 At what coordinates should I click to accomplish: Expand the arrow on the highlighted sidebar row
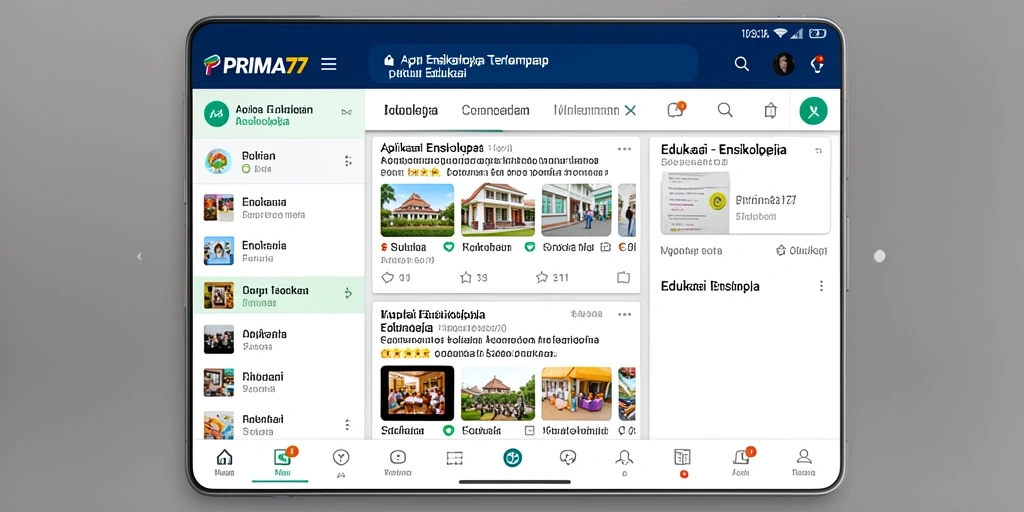pyautogui.click(x=348, y=293)
